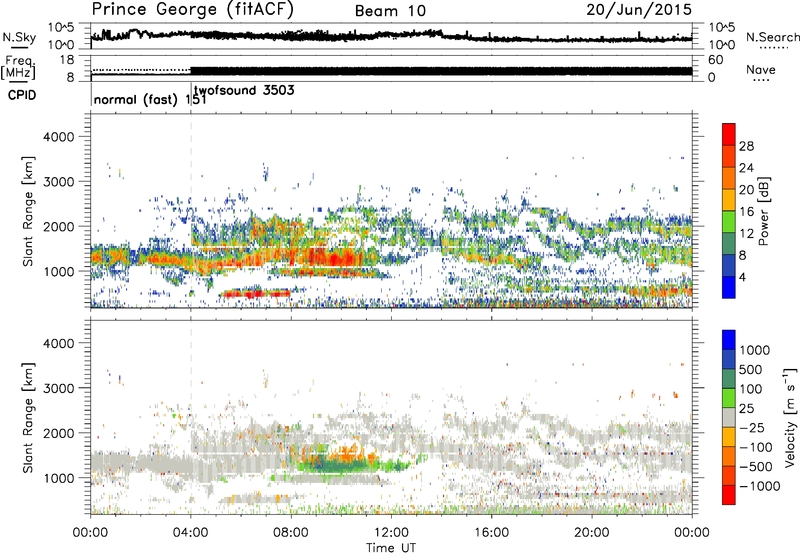This screenshot has width=800, height=554.
Task: Click the '08:00' time tick label
Action: (291, 533)
